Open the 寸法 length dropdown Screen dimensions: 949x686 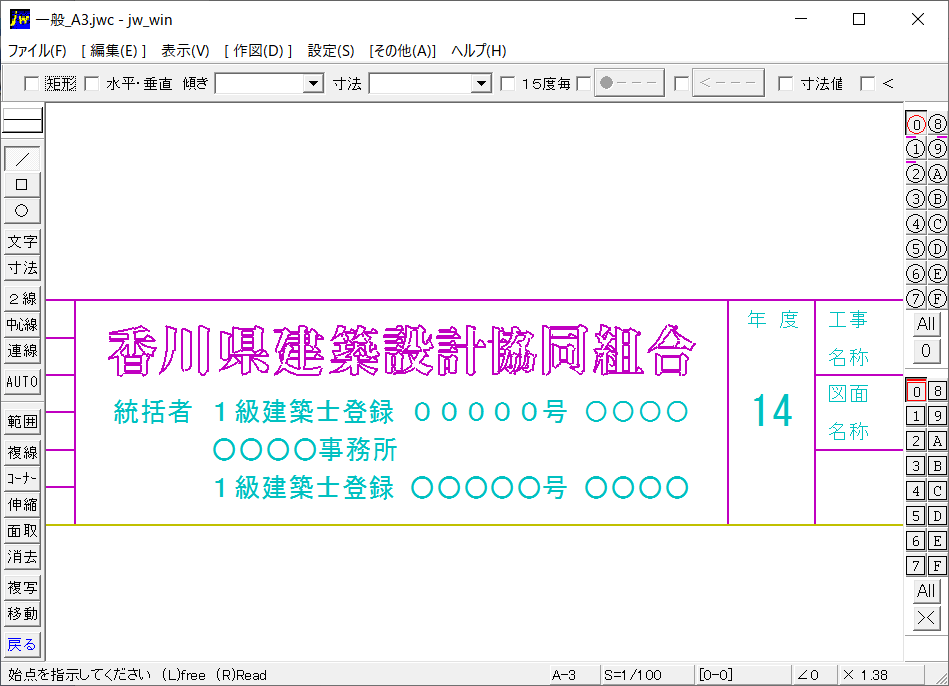pos(481,84)
